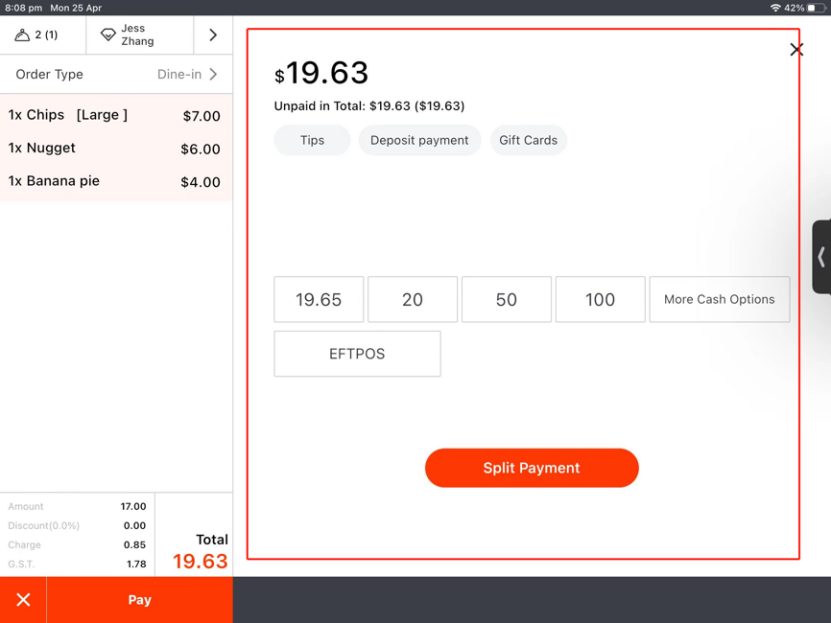Select the Chips Large order line
Viewport: 831px width, 623px height.
115,115
